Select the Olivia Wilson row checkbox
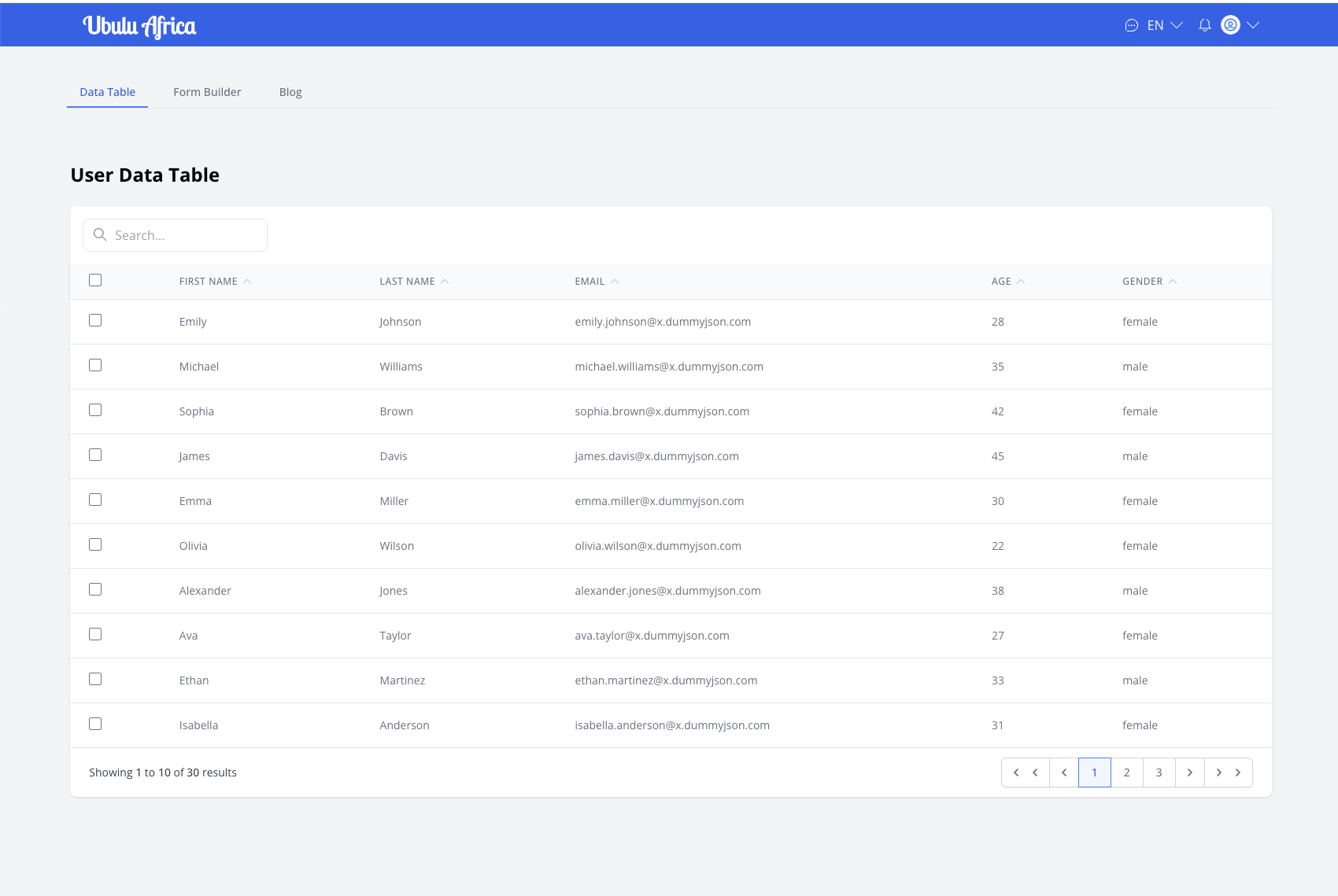The height and width of the screenshot is (896, 1338). 95,544
